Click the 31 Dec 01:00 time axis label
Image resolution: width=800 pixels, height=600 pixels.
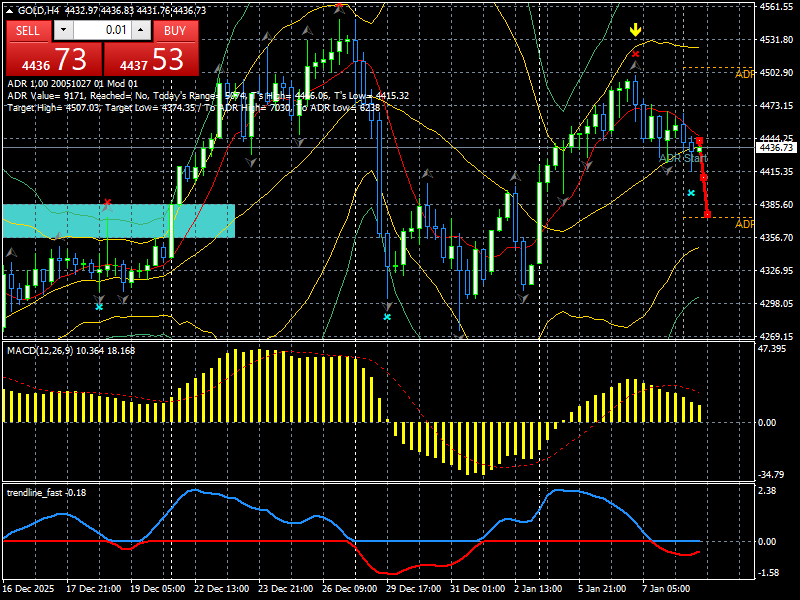click(478, 588)
